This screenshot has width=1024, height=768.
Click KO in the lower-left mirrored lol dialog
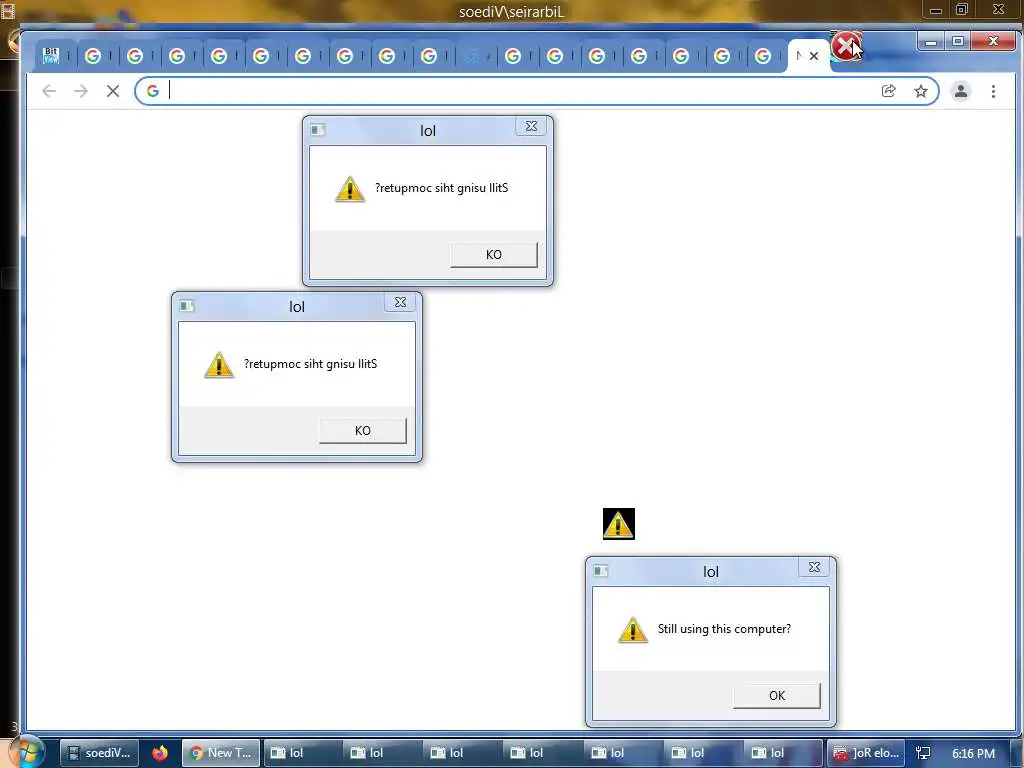pos(362,431)
